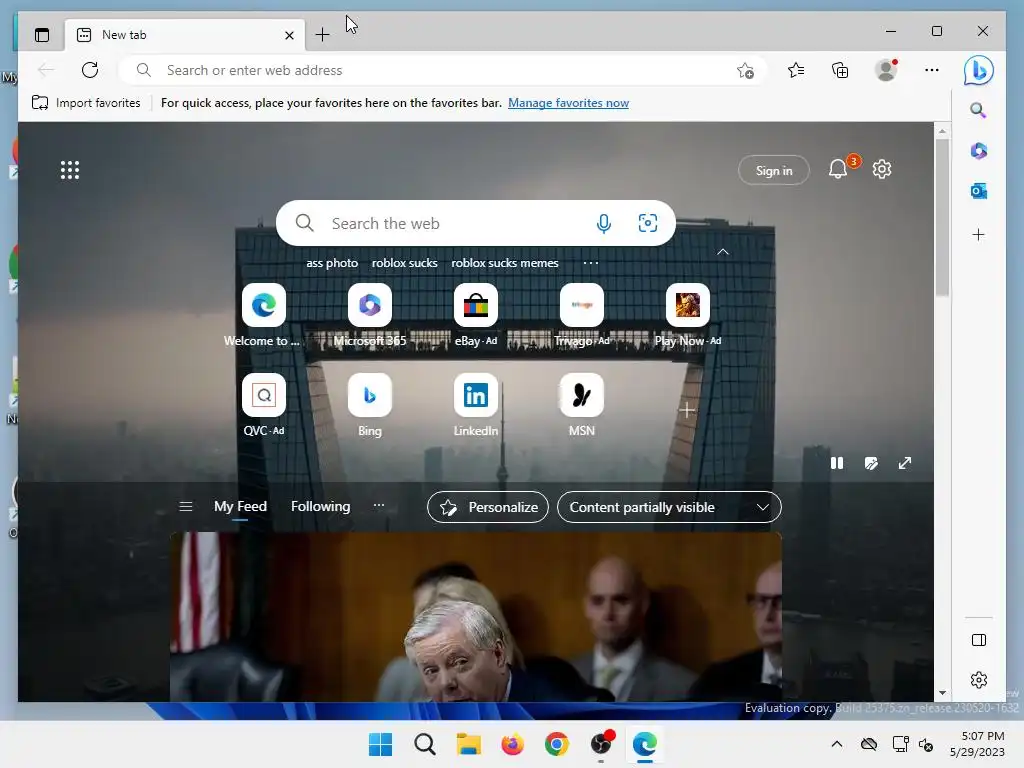Start voice search microphone icon
Image resolution: width=1024 pixels, height=768 pixels.
tap(604, 223)
